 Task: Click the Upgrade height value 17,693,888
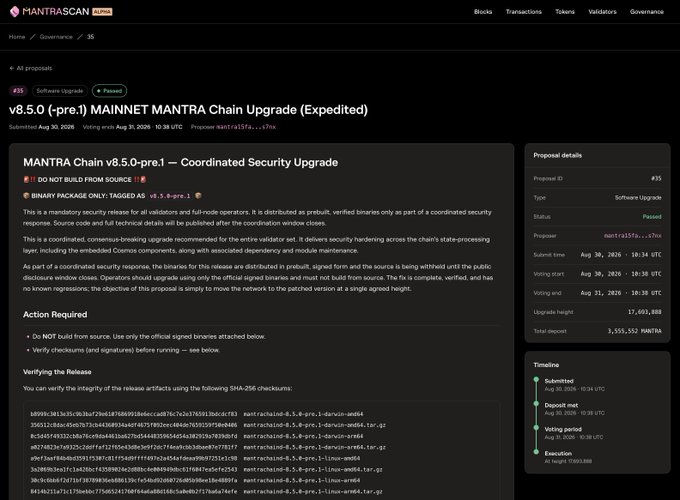click(644, 312)
